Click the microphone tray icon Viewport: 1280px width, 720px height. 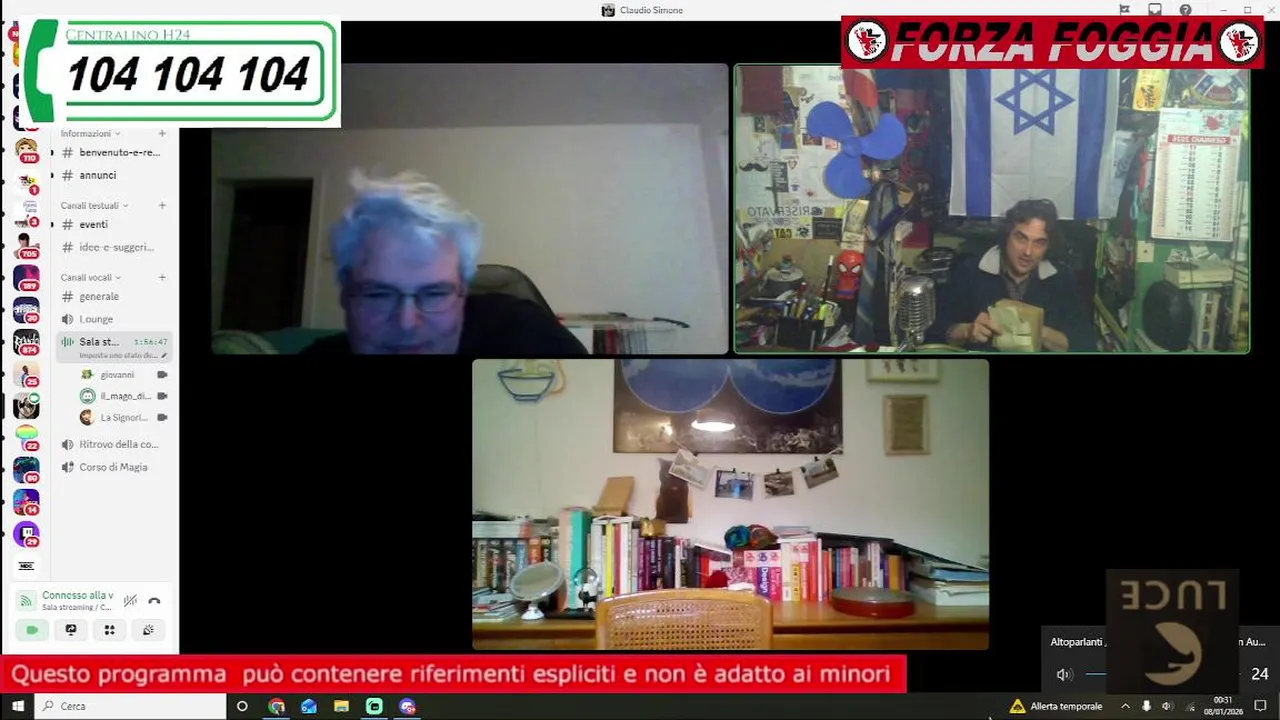click(x=1146, y=706)
